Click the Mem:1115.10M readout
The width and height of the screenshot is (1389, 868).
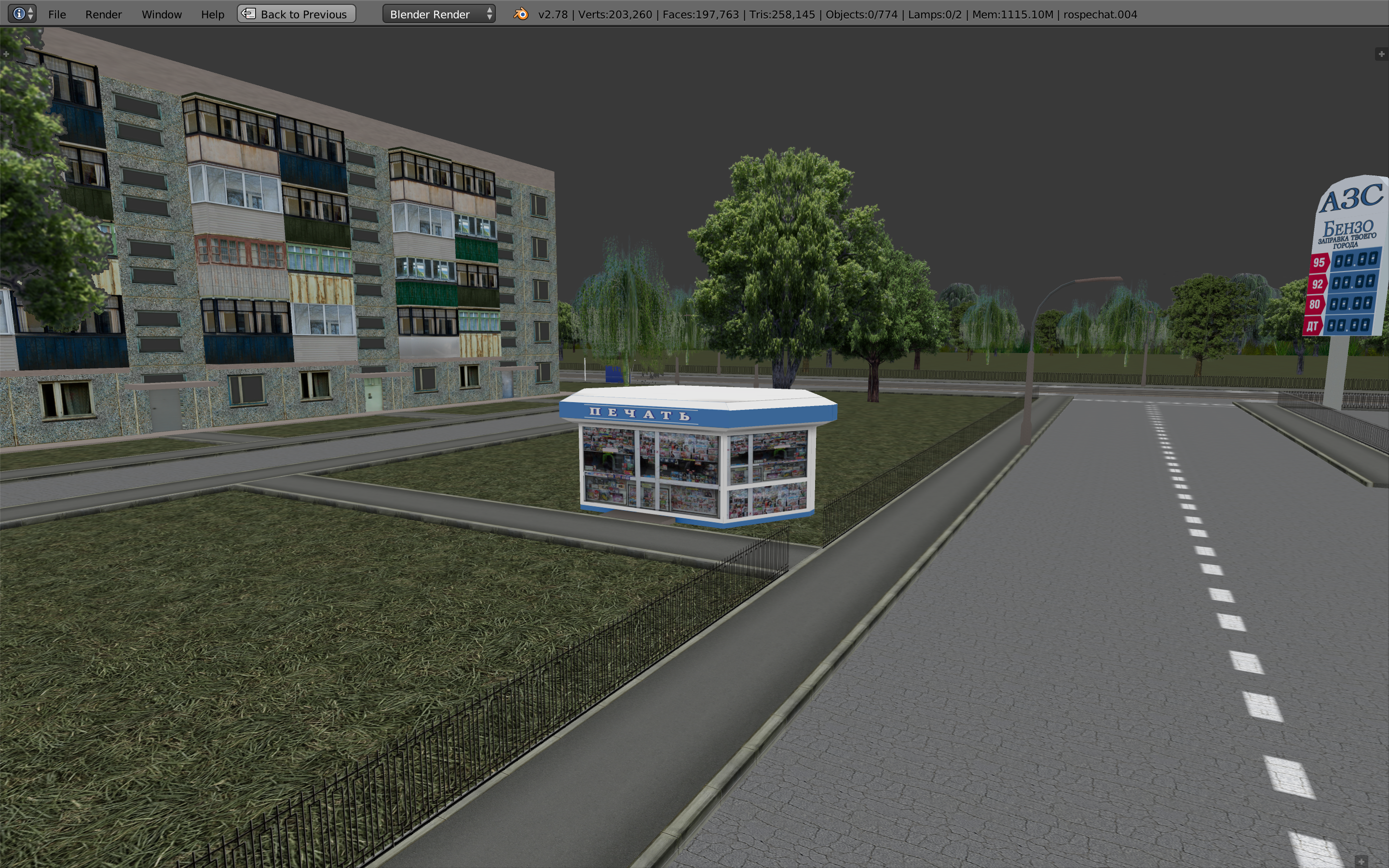[x=1012, y=14]
